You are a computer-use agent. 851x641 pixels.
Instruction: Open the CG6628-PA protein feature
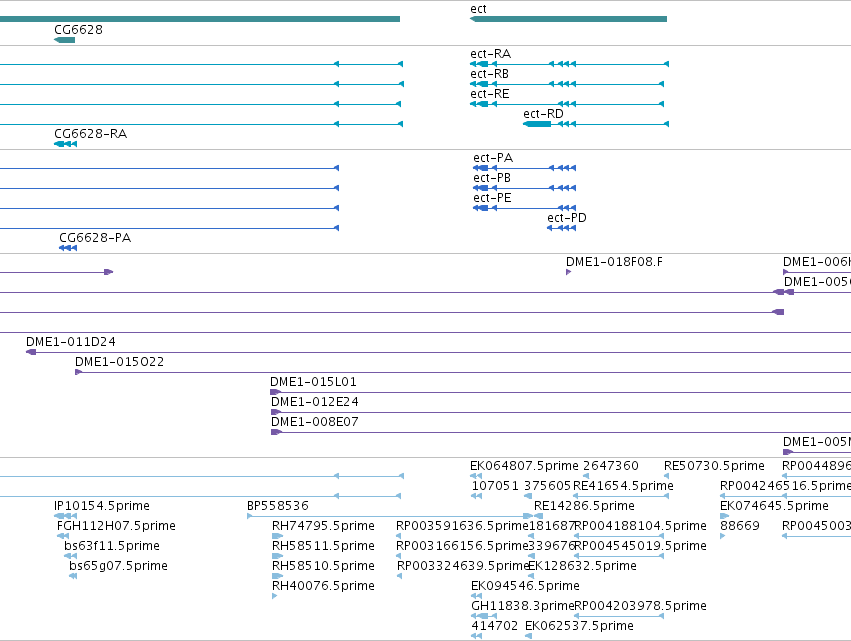point(68,248)
